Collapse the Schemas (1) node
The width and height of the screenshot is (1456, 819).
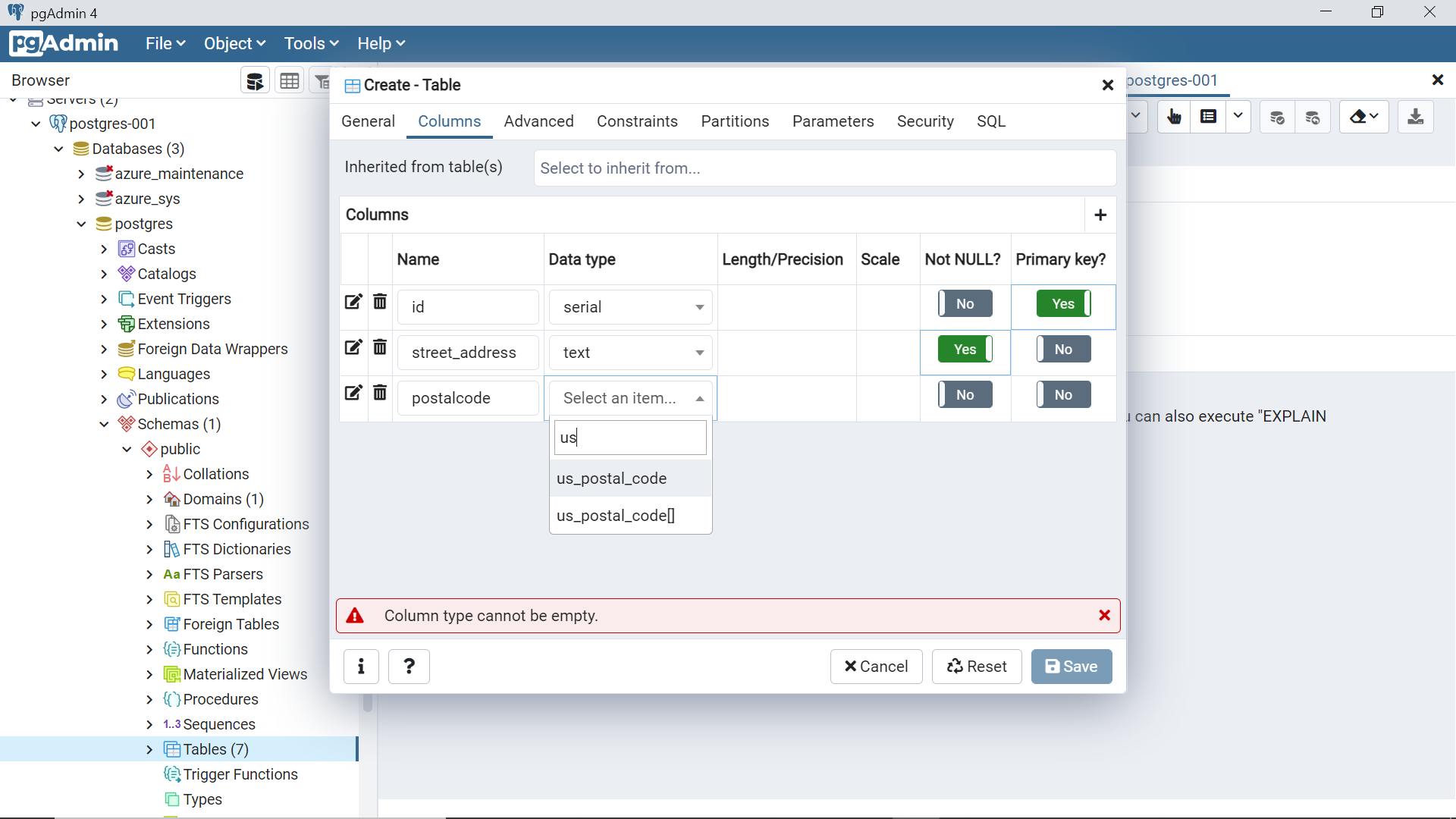[105, 424]
